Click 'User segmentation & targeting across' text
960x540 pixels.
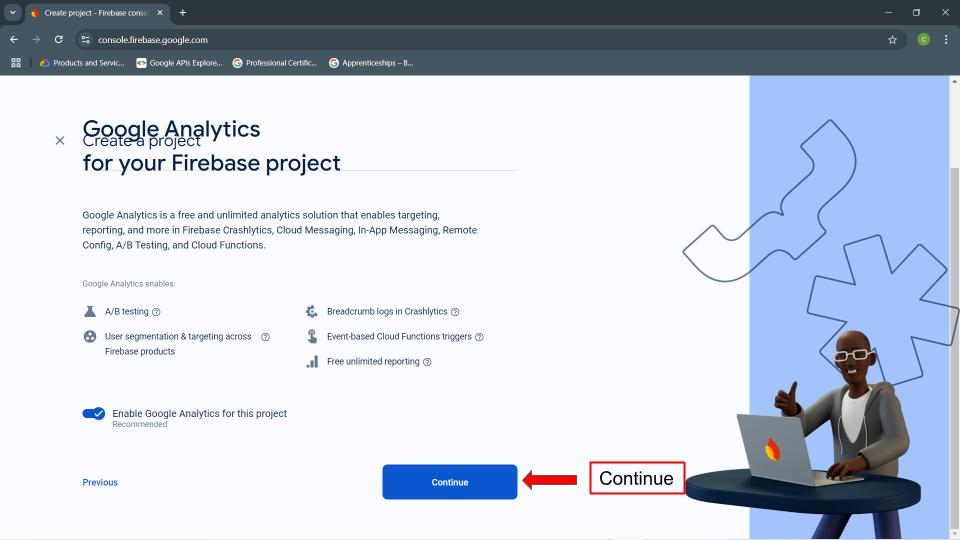tap(178, 337)
